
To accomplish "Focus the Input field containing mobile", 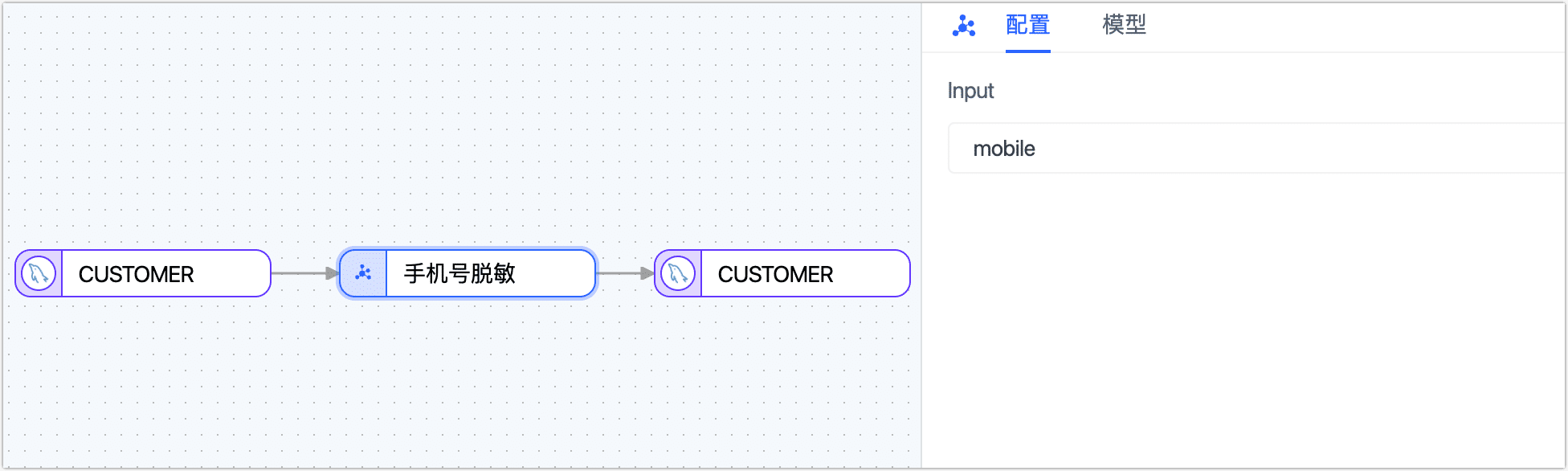I will (x=1253, y=149).
